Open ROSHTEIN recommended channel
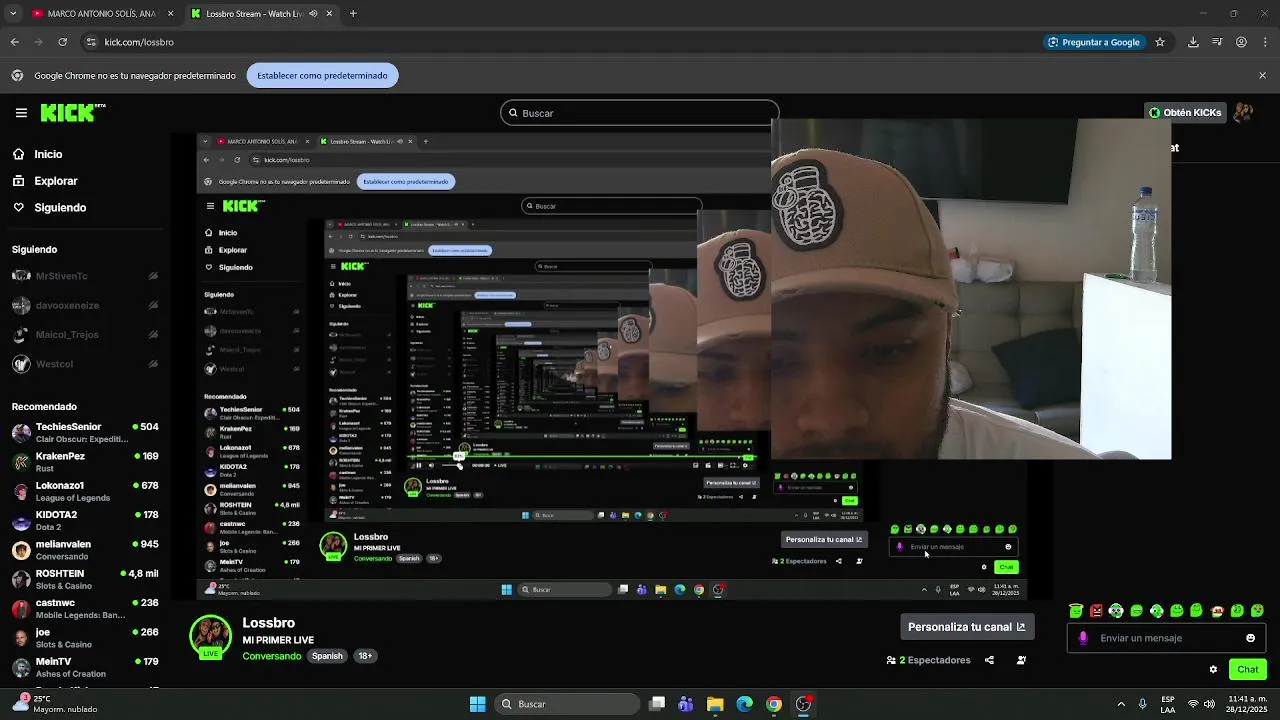The image size is (1280, 720). pos(85,579)
